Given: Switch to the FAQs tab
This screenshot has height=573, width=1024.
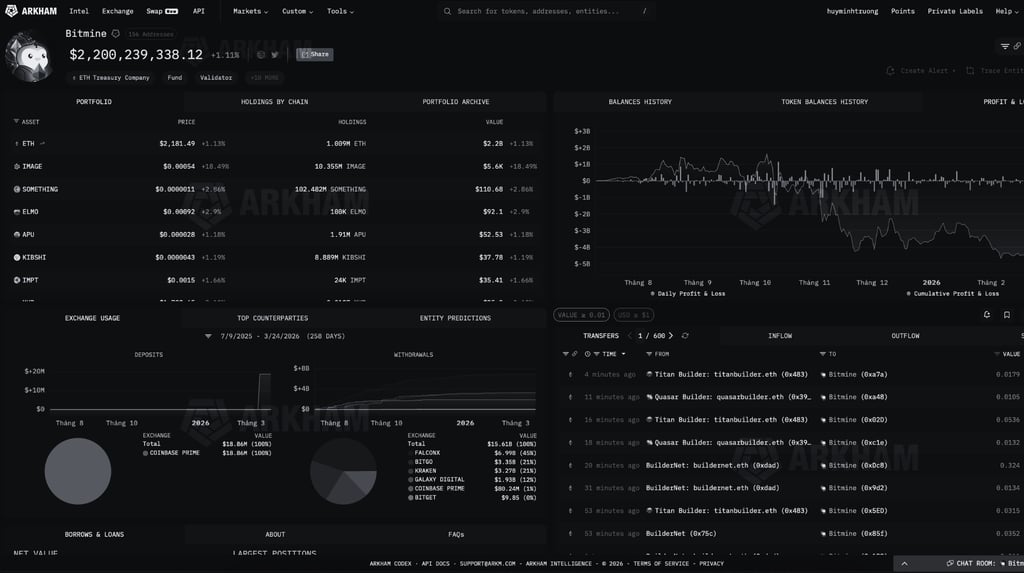Looking at the screenshot, I should 456,534.
